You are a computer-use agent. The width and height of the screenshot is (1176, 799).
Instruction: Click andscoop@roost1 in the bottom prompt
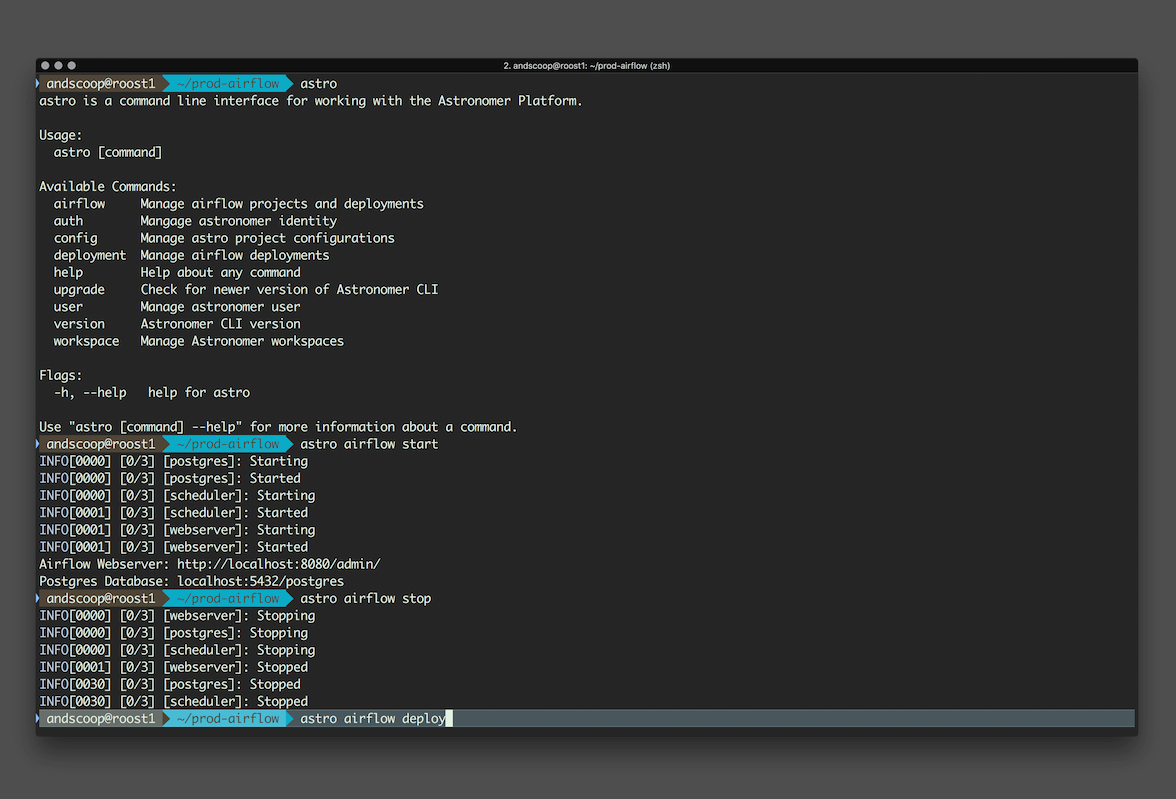click(100, 719)
